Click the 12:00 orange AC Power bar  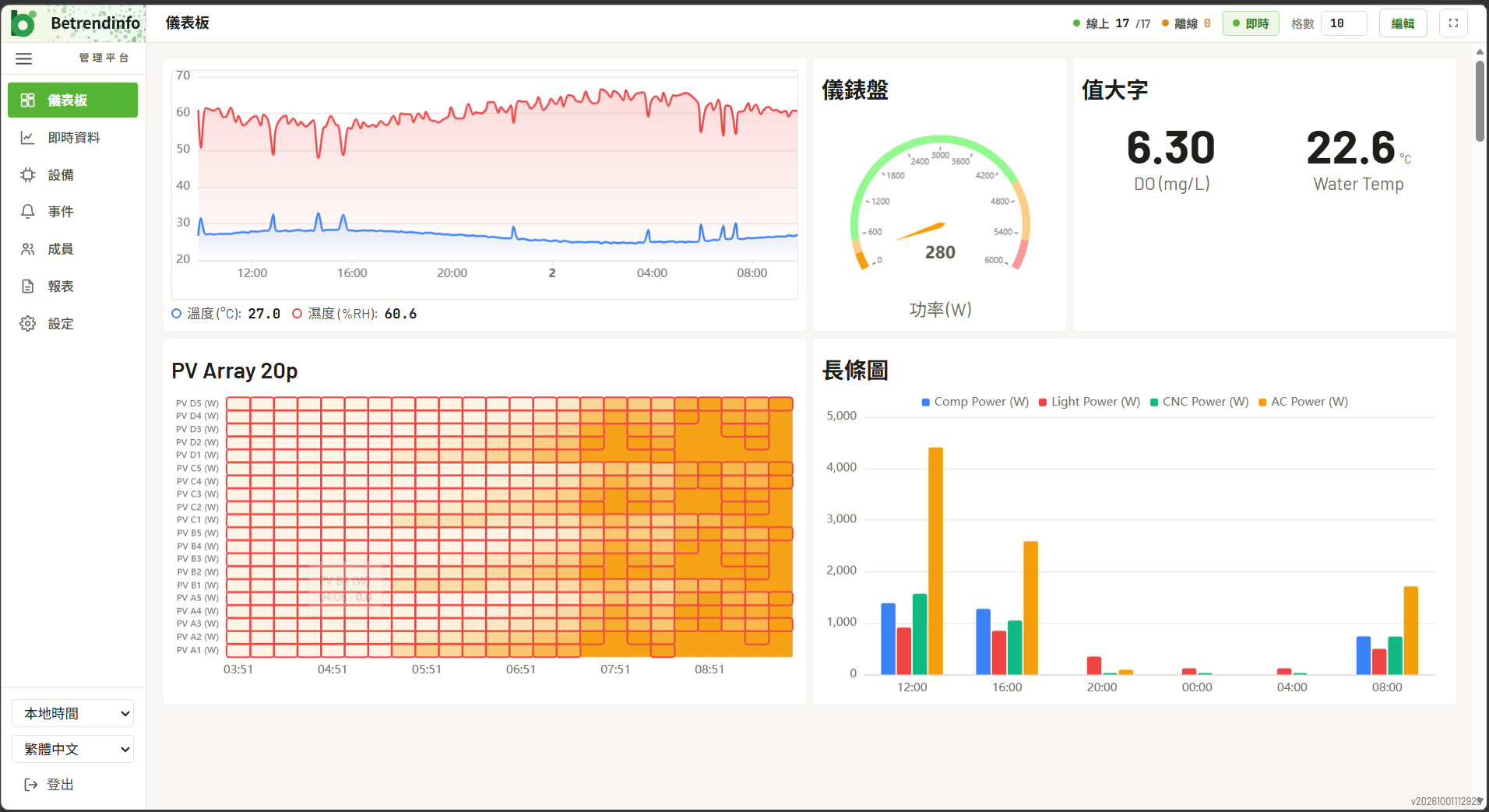(x=935, y=561)
